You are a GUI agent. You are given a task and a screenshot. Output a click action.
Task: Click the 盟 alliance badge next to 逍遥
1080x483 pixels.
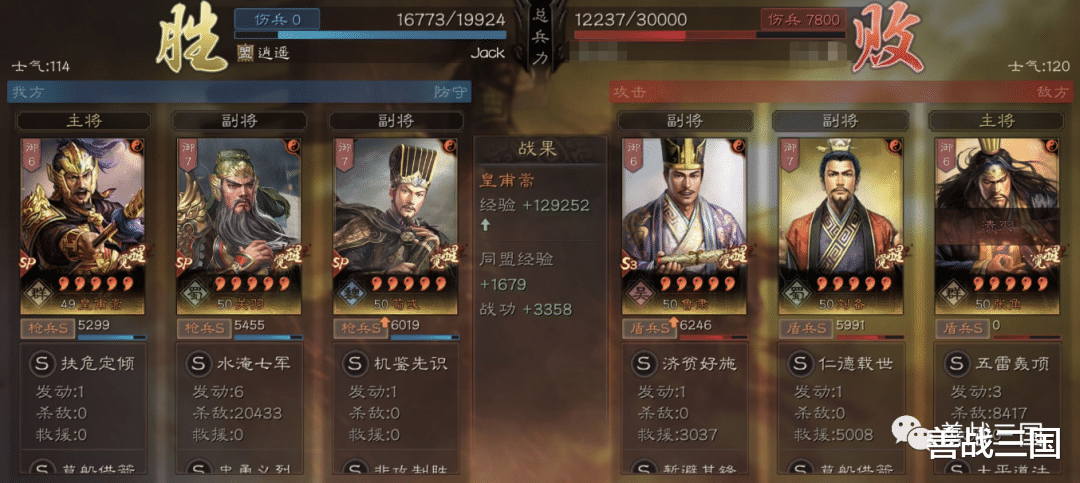[x=245, y=53]
